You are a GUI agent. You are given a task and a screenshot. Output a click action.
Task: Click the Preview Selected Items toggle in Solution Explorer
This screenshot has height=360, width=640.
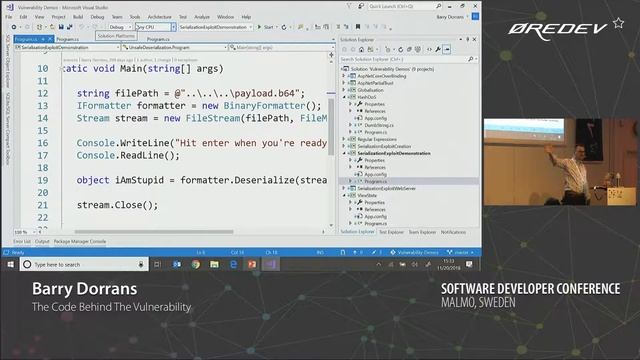click(447, 49)
